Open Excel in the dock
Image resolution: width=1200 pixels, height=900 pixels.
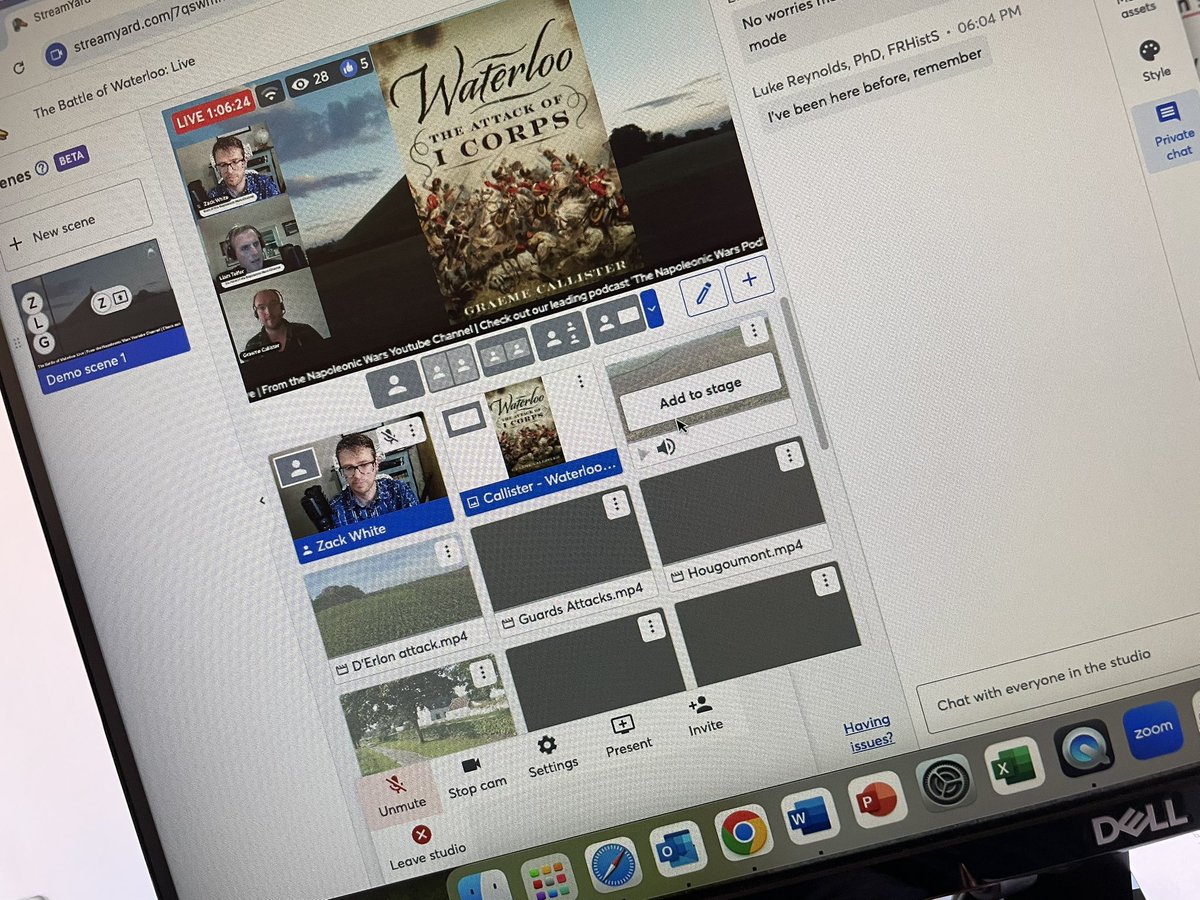(x=1014, y=765)
